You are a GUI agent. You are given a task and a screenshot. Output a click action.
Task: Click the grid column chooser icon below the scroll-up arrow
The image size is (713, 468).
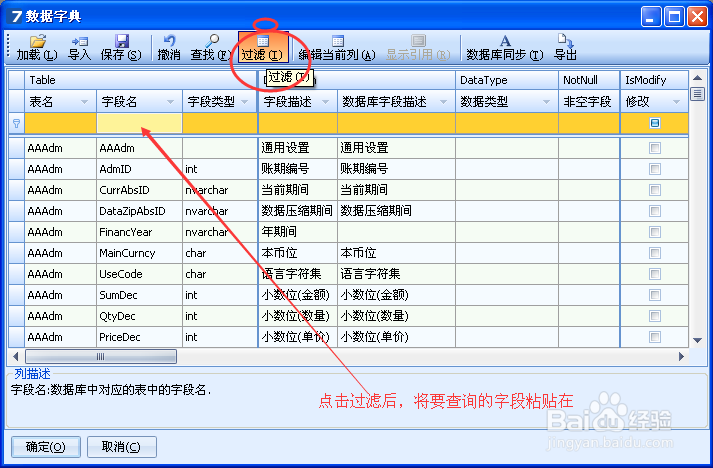pos(698,94)
